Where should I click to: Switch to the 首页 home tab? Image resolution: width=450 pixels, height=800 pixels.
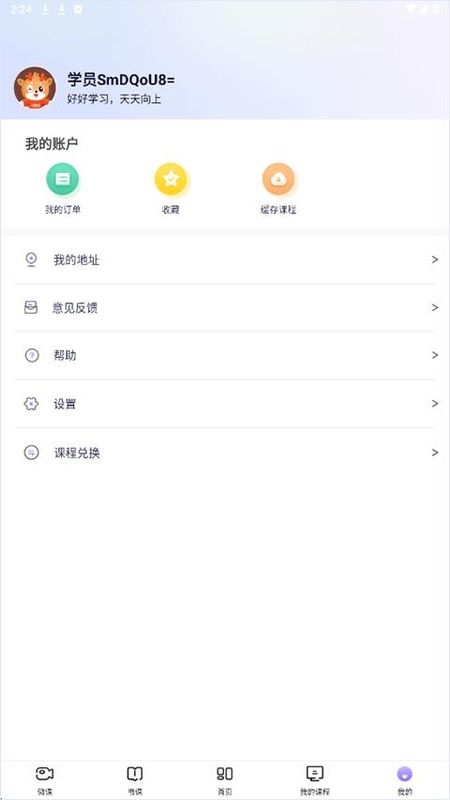coord(224,781)
